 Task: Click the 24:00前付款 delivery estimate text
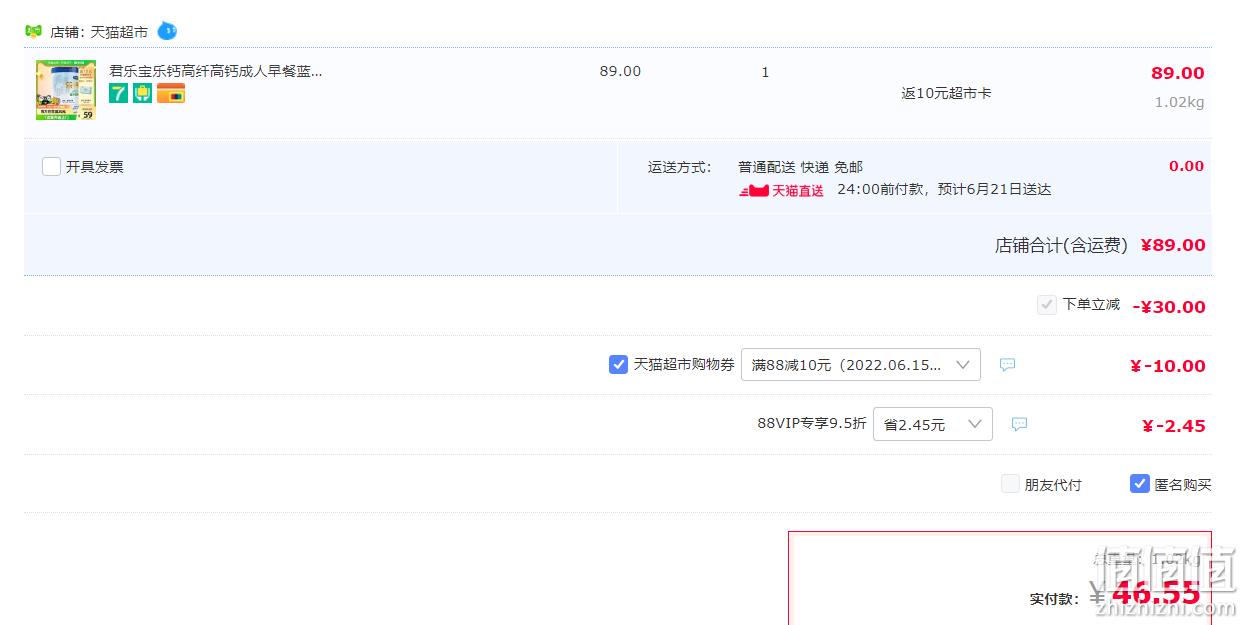coord(944,189)
